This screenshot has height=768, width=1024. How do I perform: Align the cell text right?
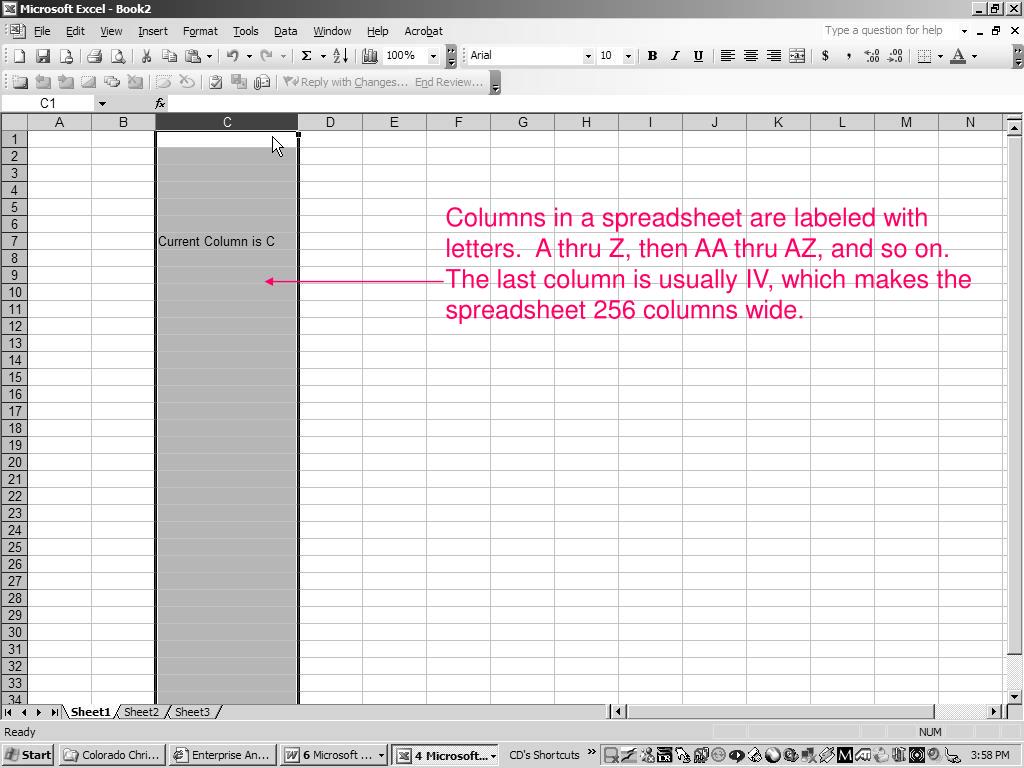point(774,56)
